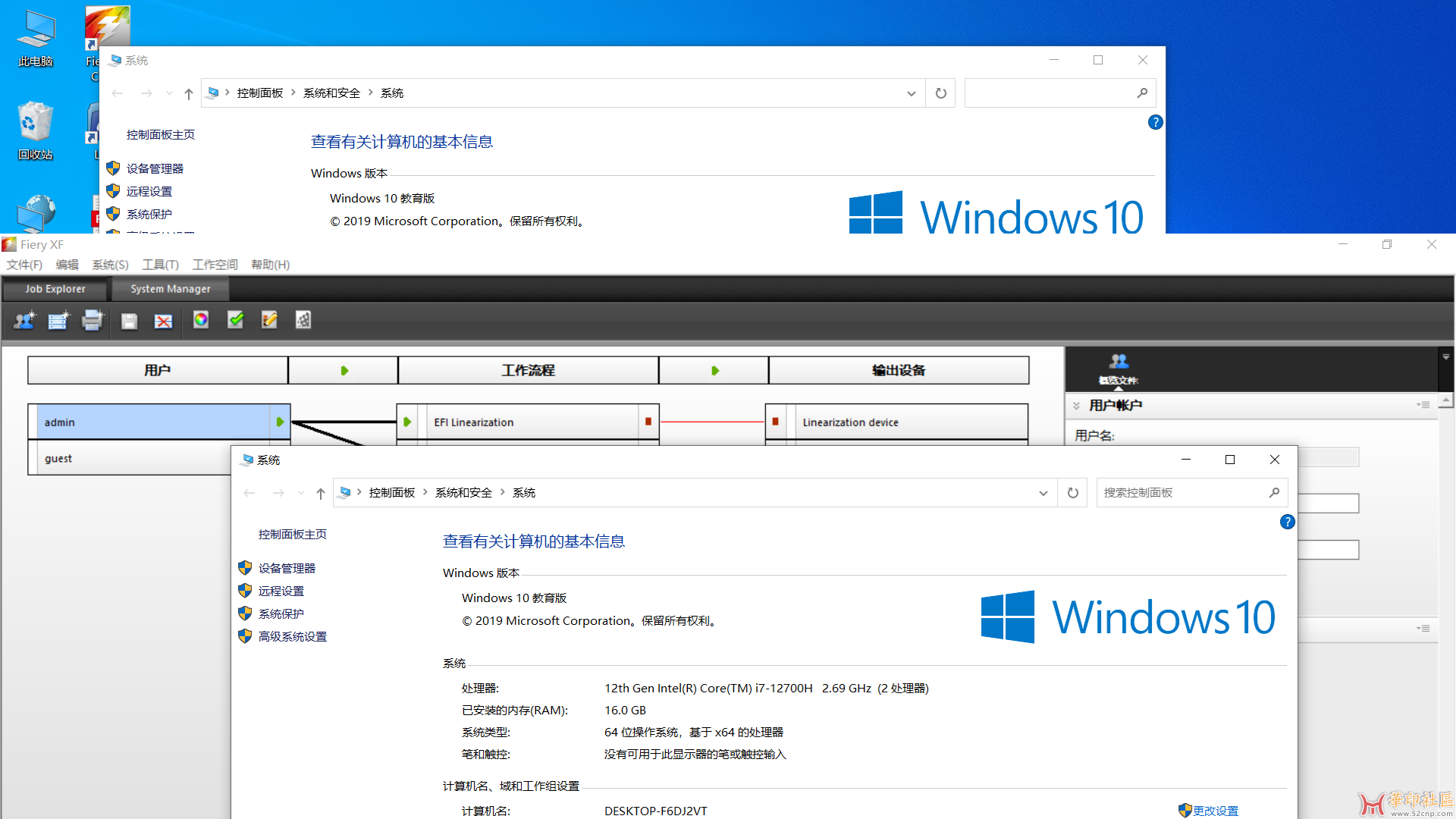Click the save floppy disk icon
Image resolution: width=1456 pixels, height=819 pixels.
(x=129, y=321)
